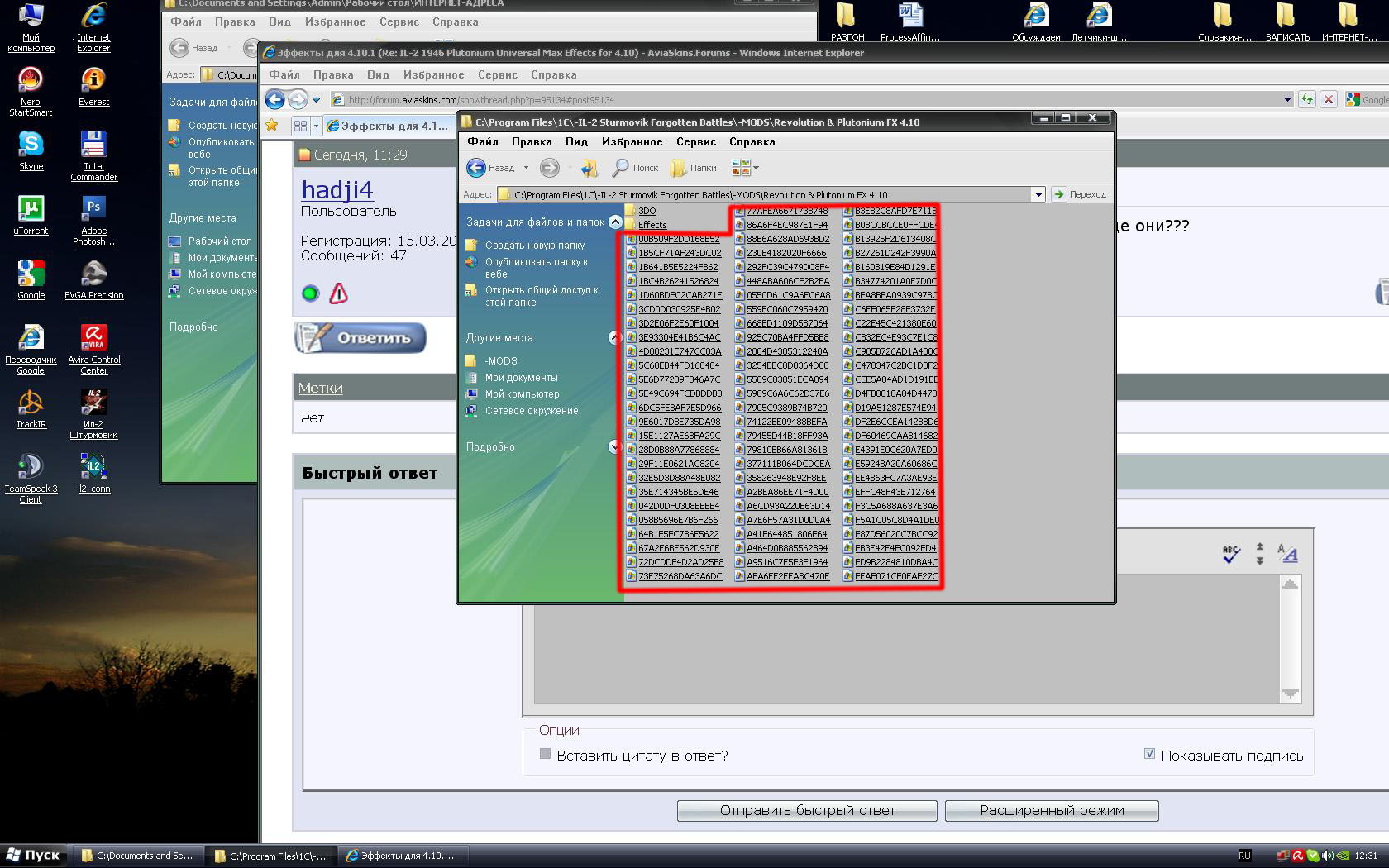Image resolution: width=1389 pixels, height=868 pixels.
Task: Expand the Internet Explorer address bar dropdown
Action: 1287,100
